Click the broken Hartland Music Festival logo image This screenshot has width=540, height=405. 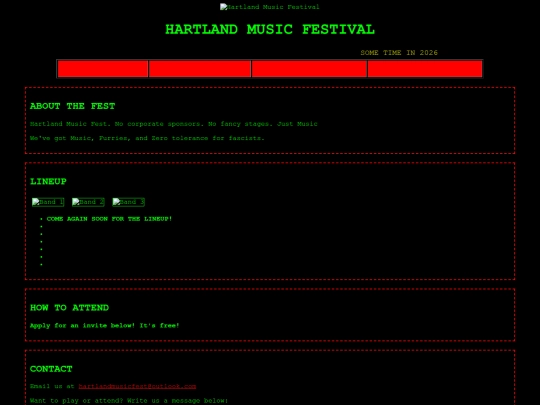pyautogui.click(x=270, y=7)
